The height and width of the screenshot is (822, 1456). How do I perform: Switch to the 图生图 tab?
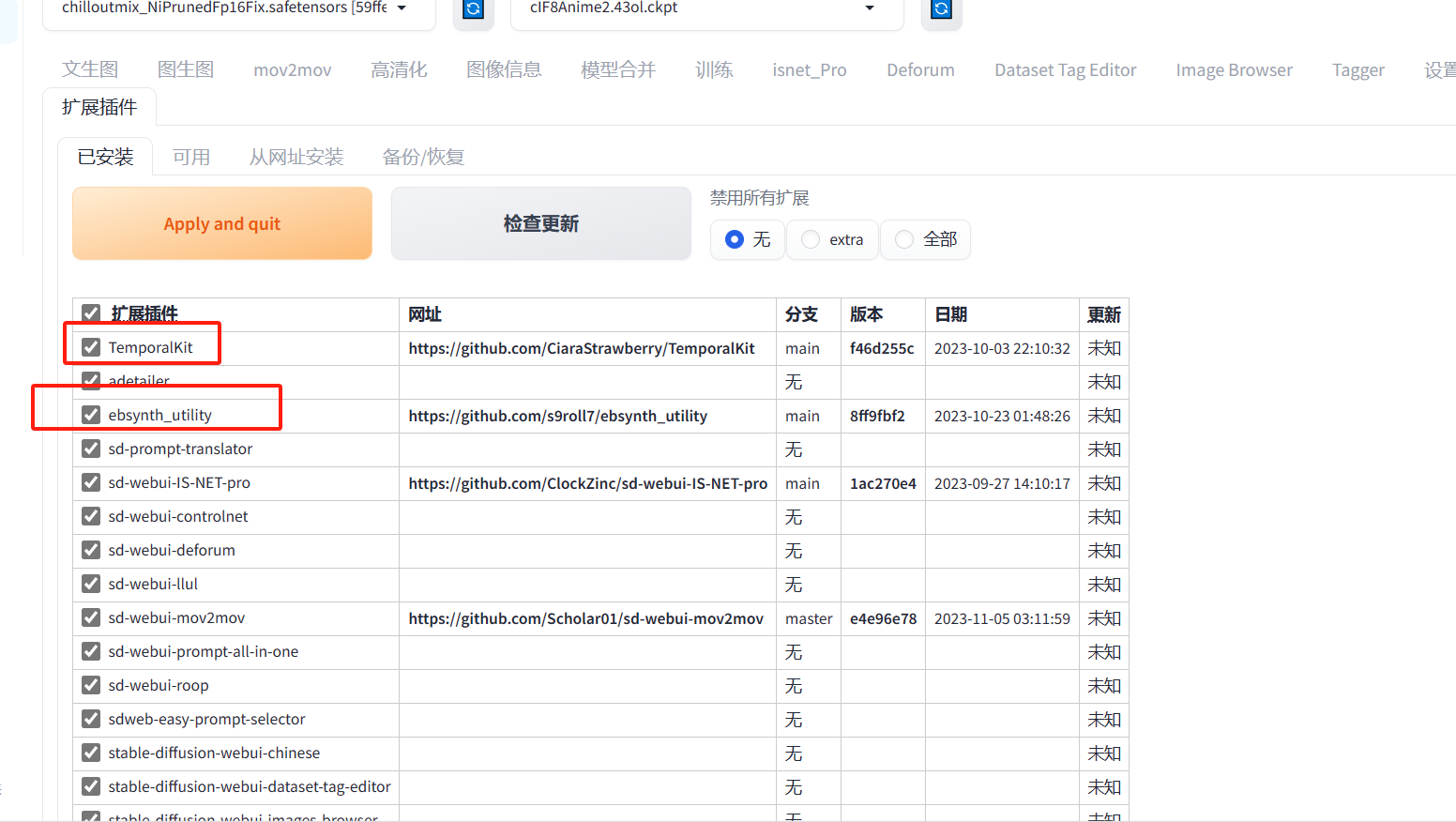pos(186,69)
